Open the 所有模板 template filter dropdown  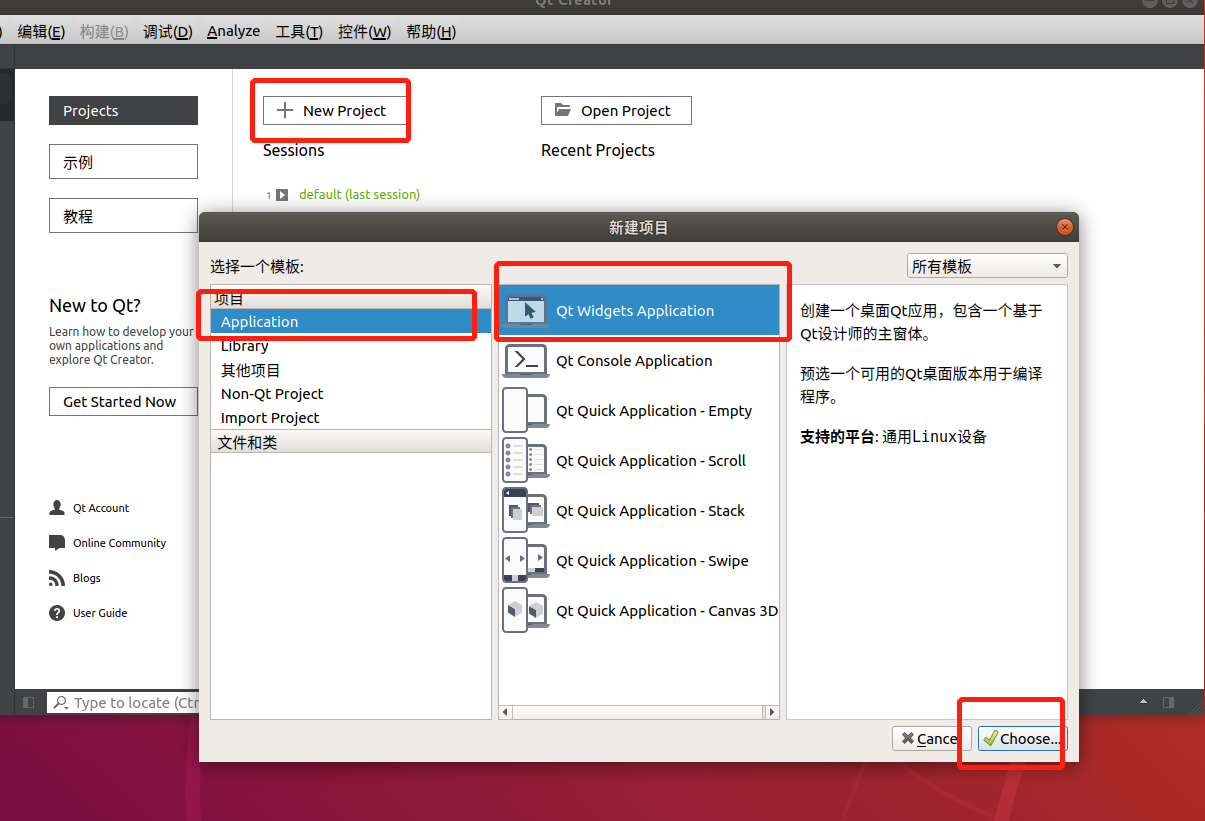986,266
